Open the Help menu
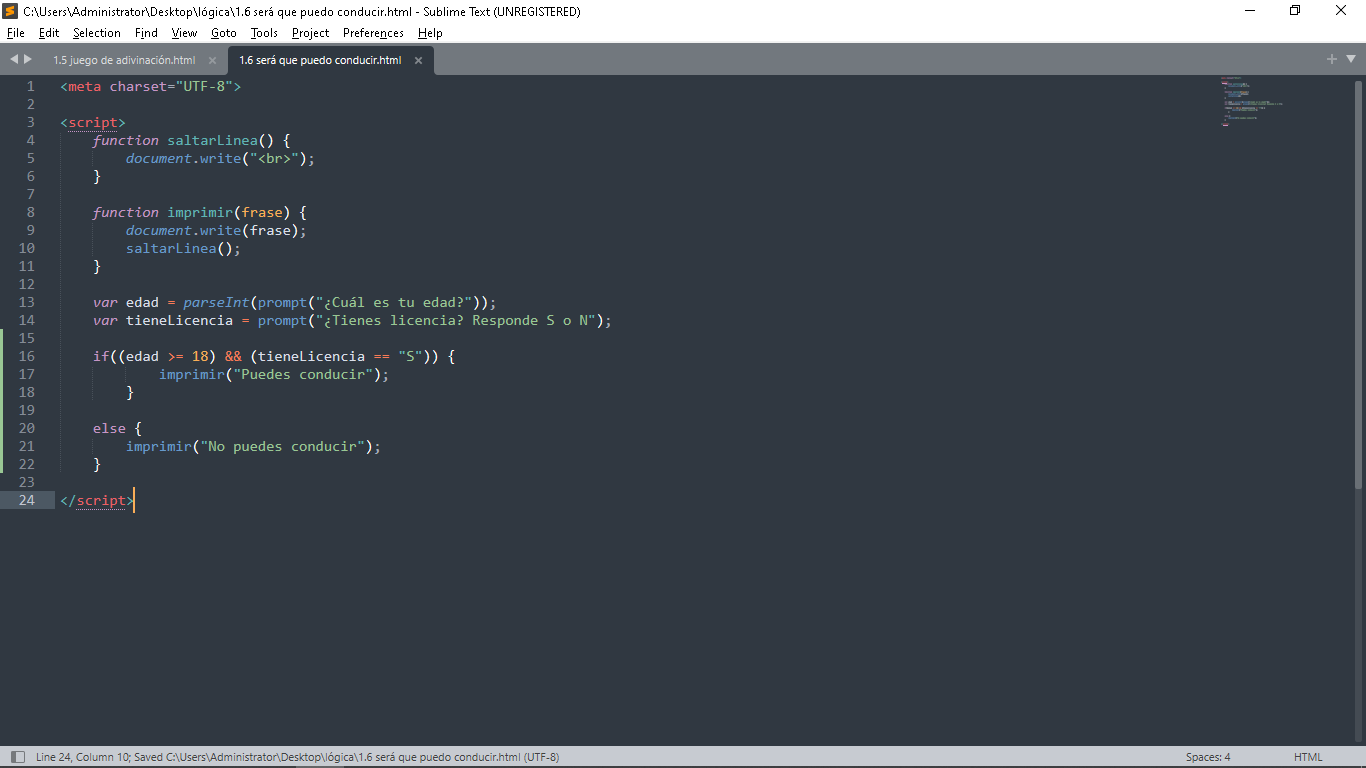Viewport: 1366px width, 768px height. point(430,33)
